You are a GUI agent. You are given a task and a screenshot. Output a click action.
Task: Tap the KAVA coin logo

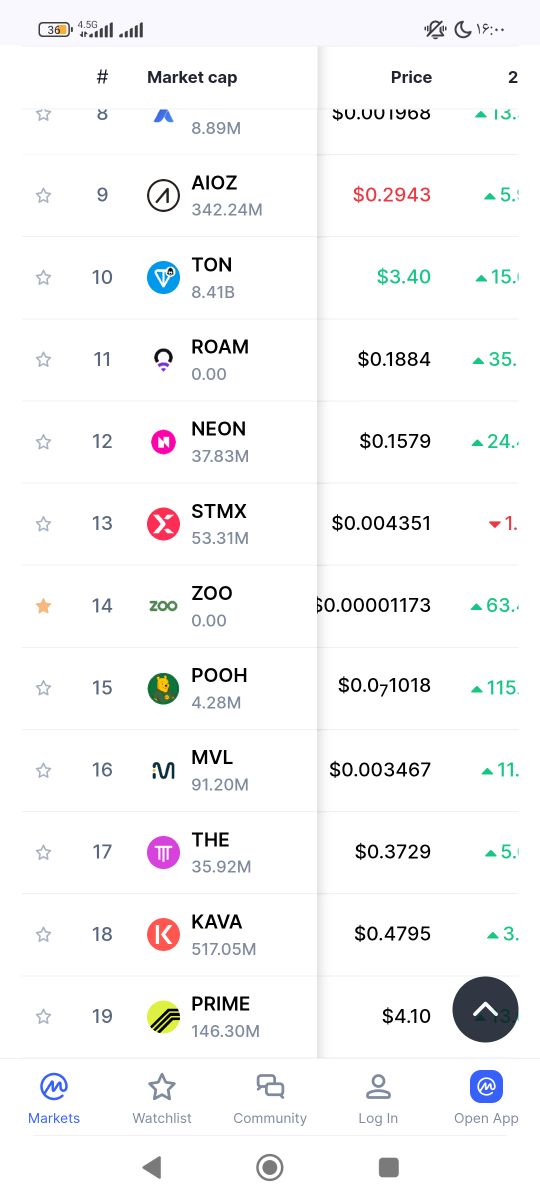(x=163, y=934)
